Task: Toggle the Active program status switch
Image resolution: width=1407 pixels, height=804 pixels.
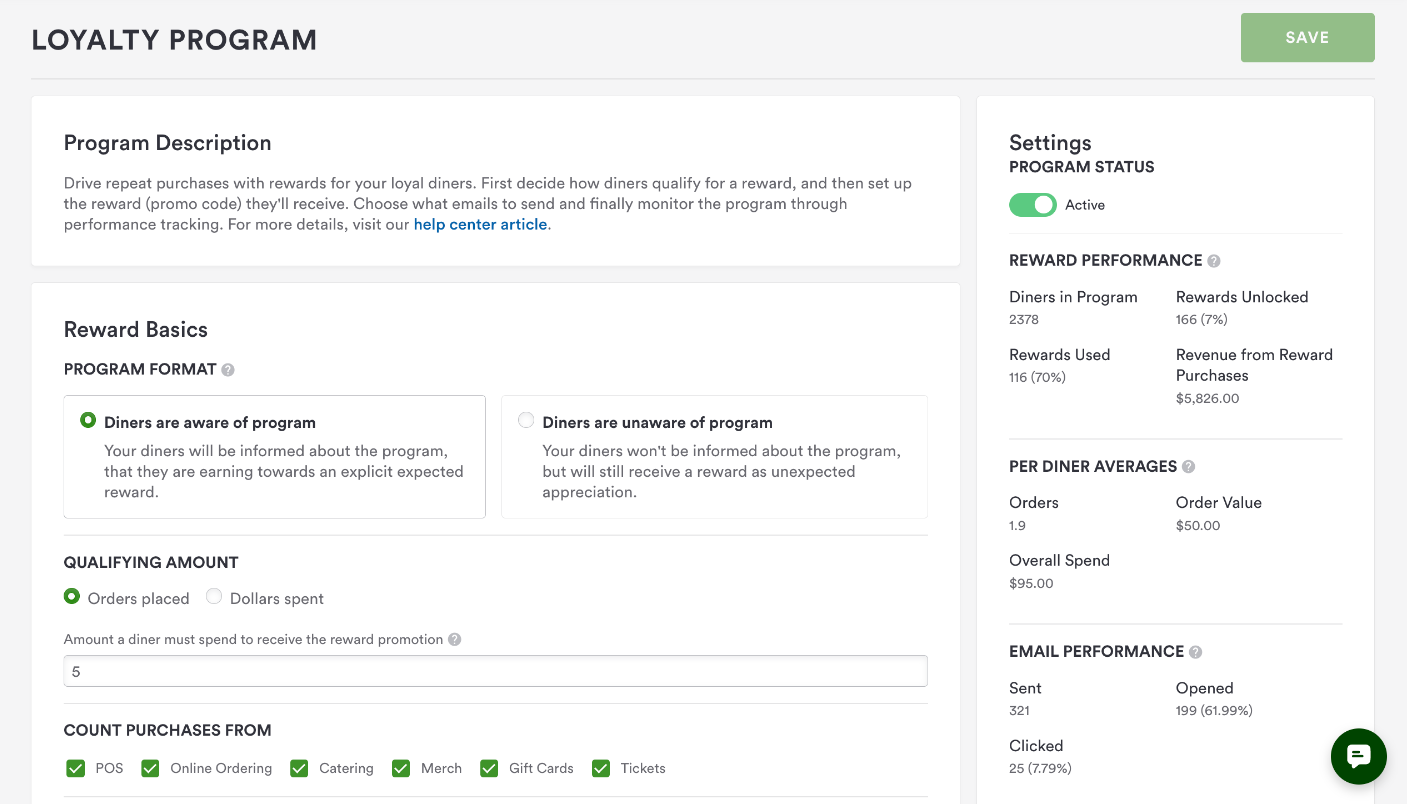Action: (x=1032, y=205)
